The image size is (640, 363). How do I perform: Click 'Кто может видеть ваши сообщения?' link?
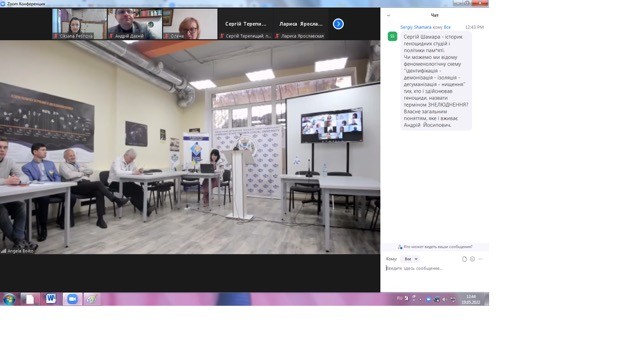coord(435,247)
